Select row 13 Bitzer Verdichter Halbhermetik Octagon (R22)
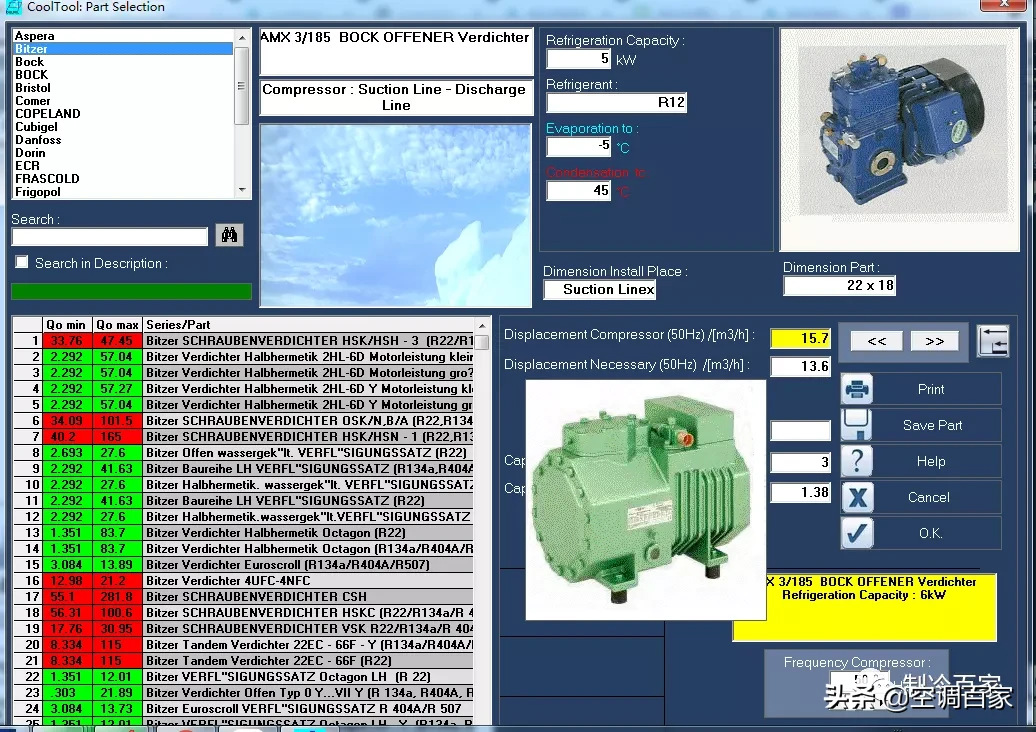Image resolution: width=1036 pixels, height=732 pixels. point(243,532)
